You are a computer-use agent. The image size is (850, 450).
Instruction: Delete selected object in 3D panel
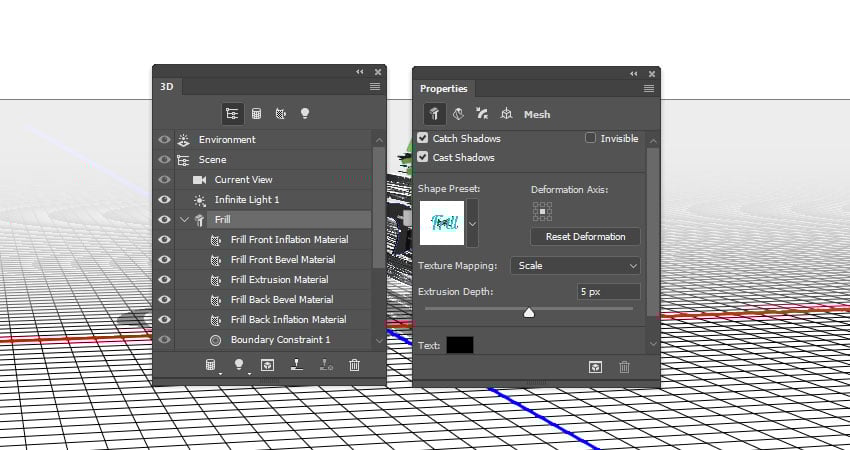pos(355,365)
